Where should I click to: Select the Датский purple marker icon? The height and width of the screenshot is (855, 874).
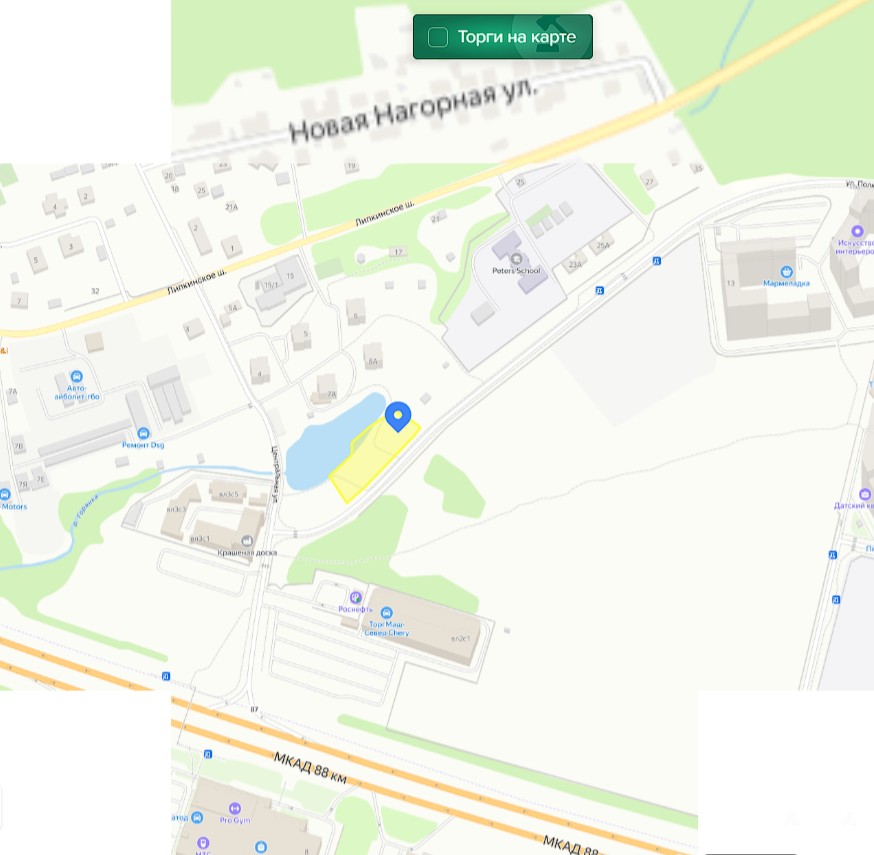tap(865, 494)
